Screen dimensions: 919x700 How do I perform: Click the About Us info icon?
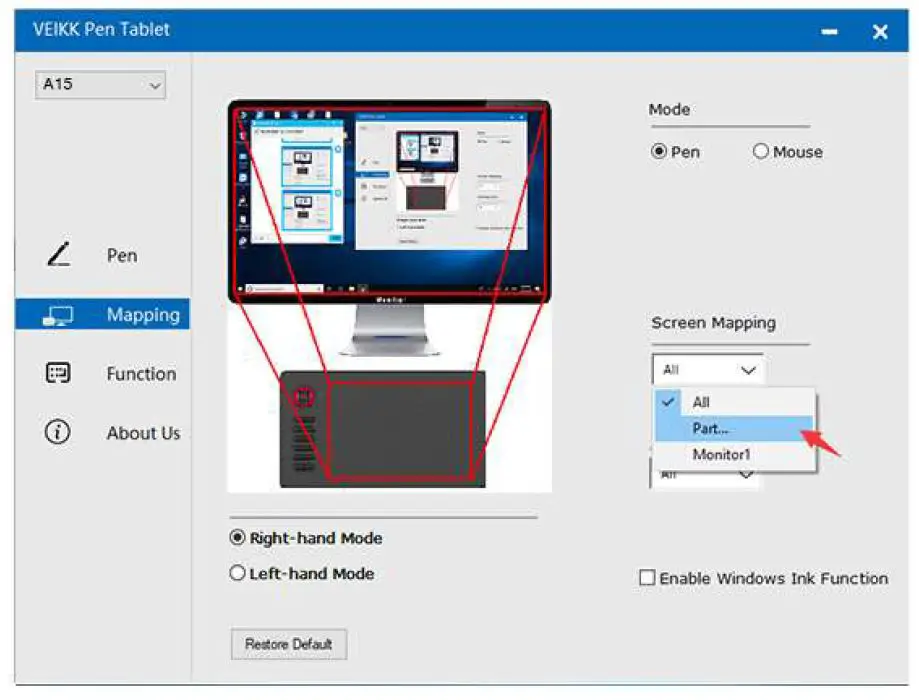59,433
